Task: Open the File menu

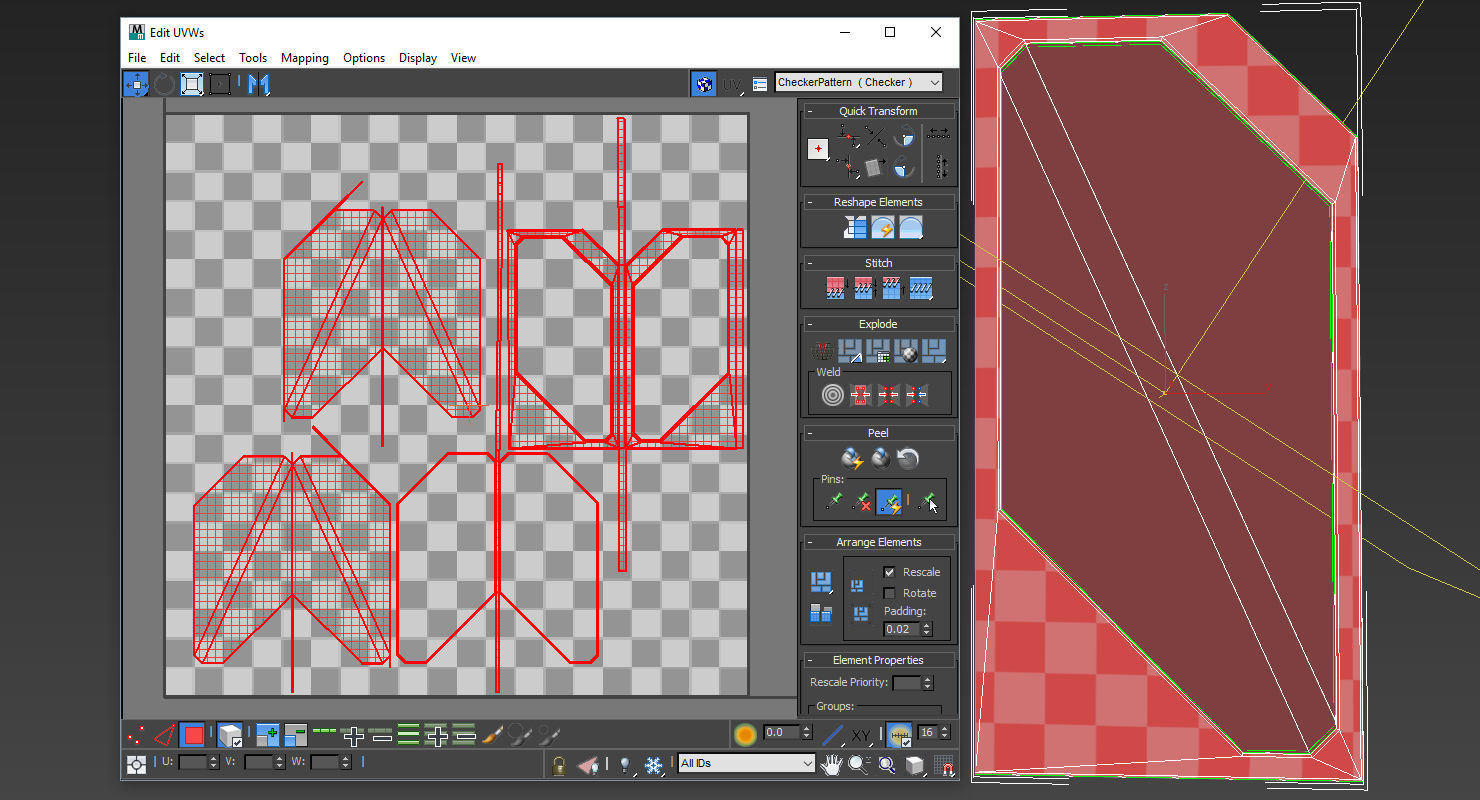Action: coord(137,58)
